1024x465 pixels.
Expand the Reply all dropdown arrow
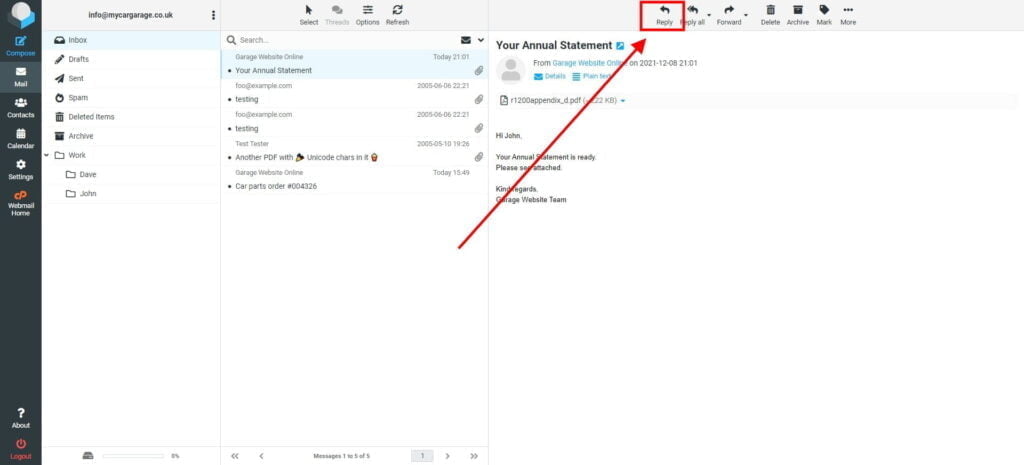click(709, 15)
